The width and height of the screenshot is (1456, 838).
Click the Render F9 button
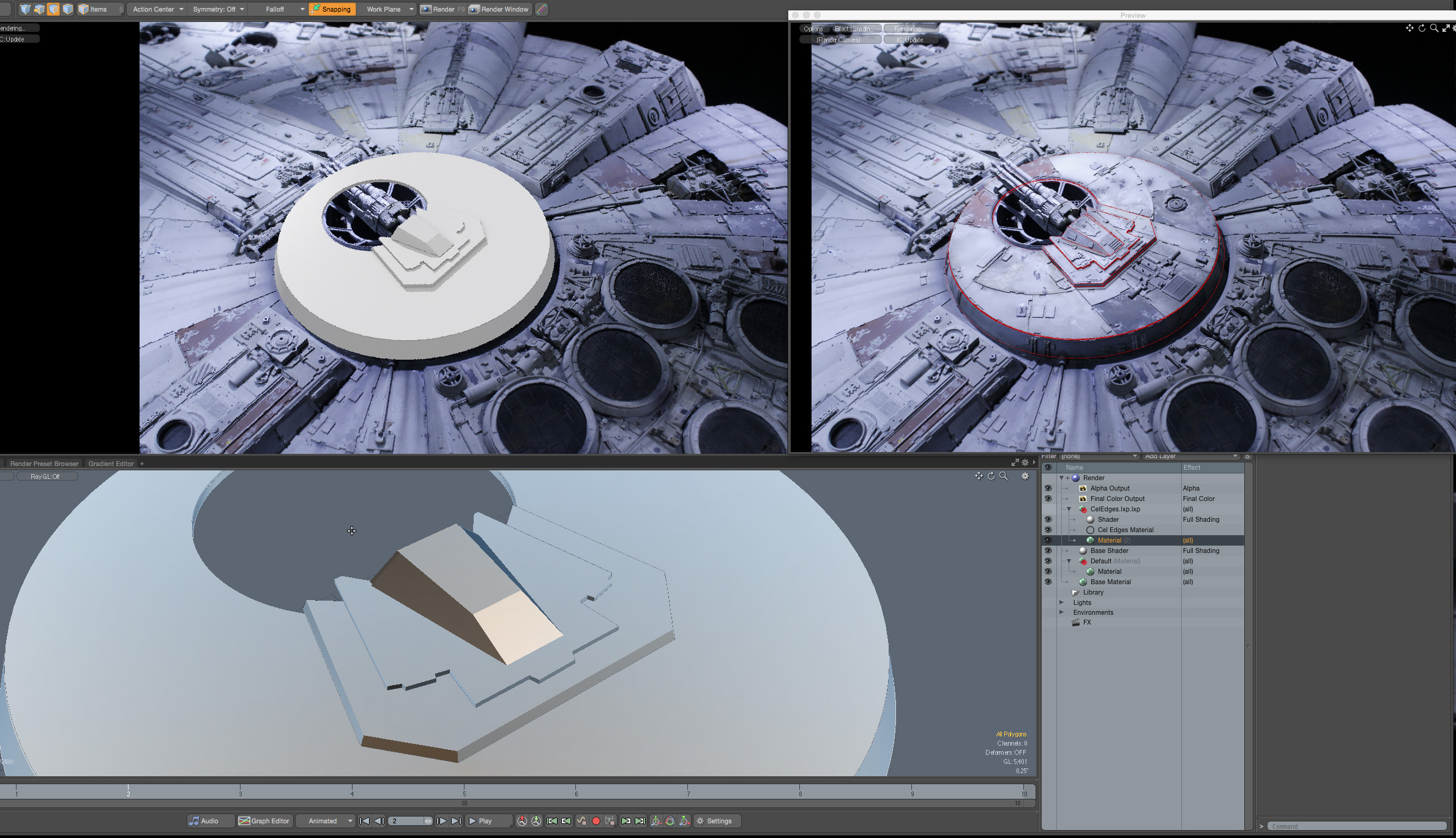pos(442,9)
